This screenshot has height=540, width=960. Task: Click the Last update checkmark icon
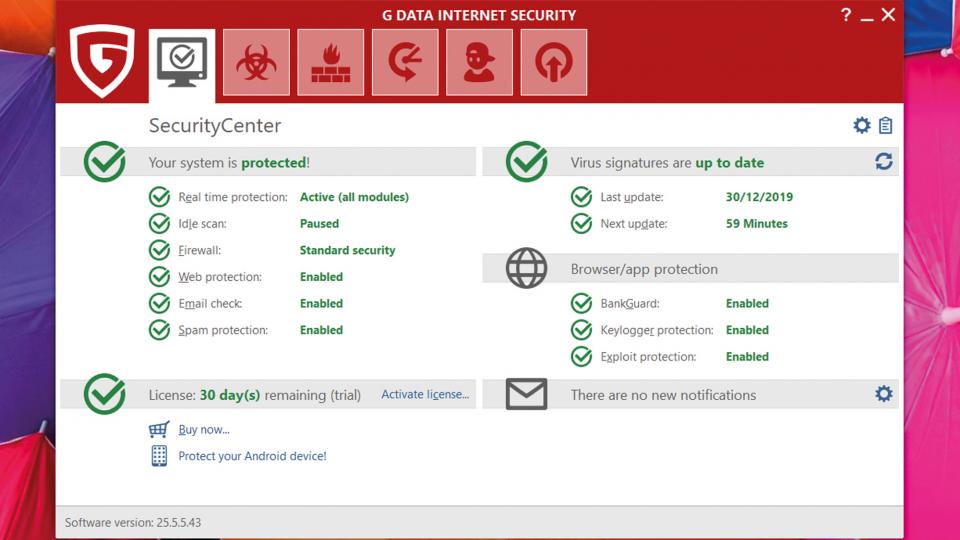click(x=582, y=197)
